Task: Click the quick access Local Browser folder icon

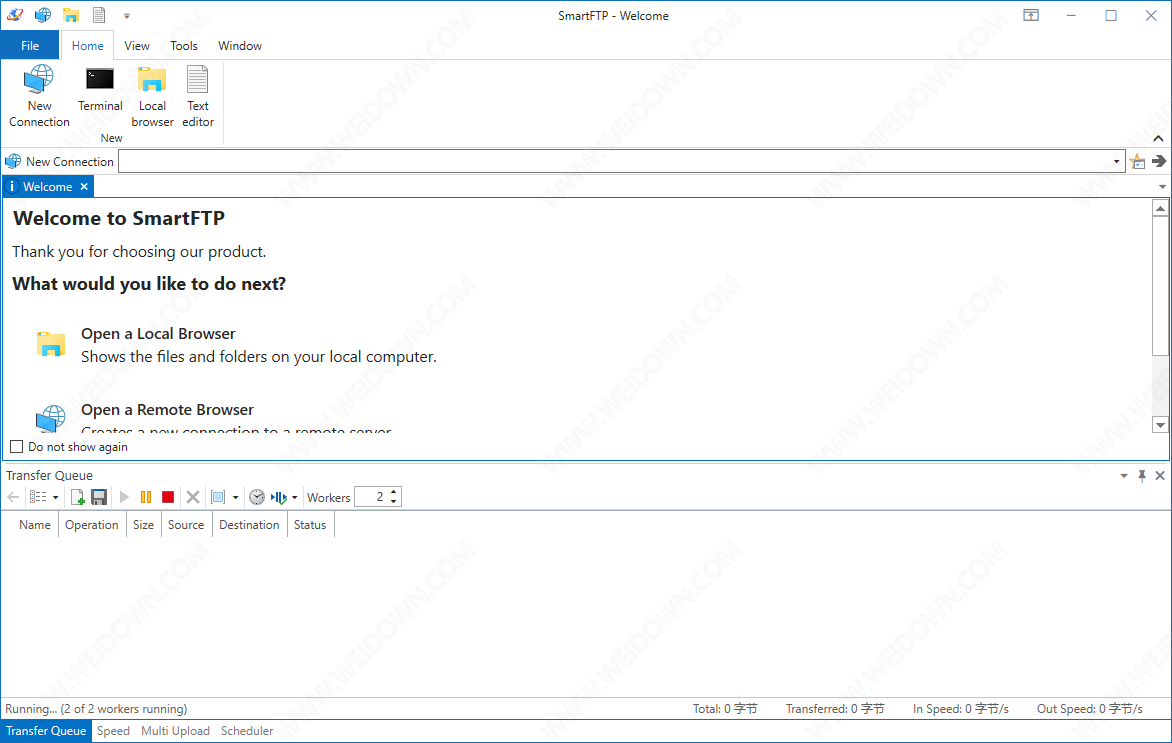Action: pyautogui.click(x=71, y=15)
